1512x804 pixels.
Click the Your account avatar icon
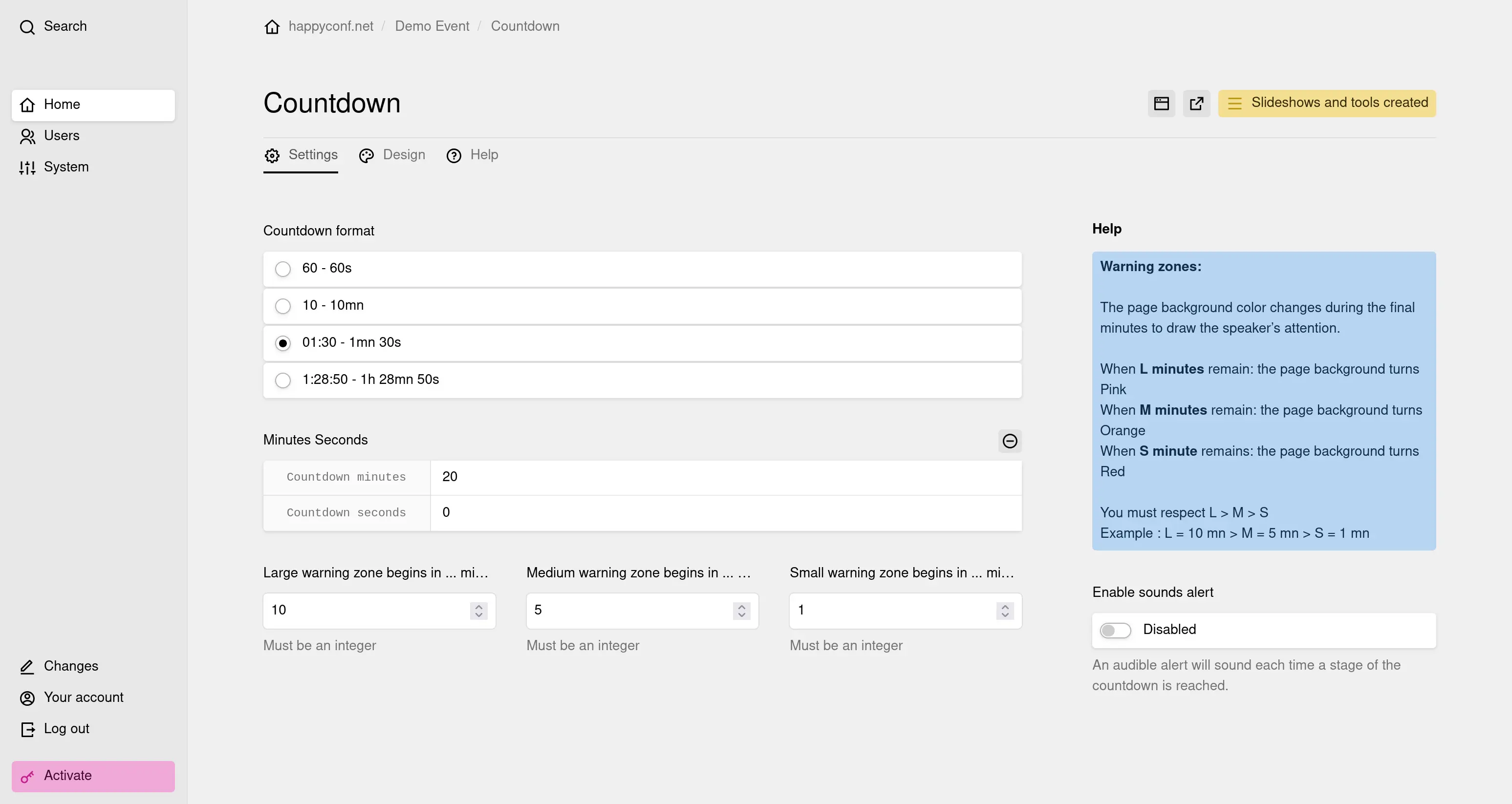27,698
